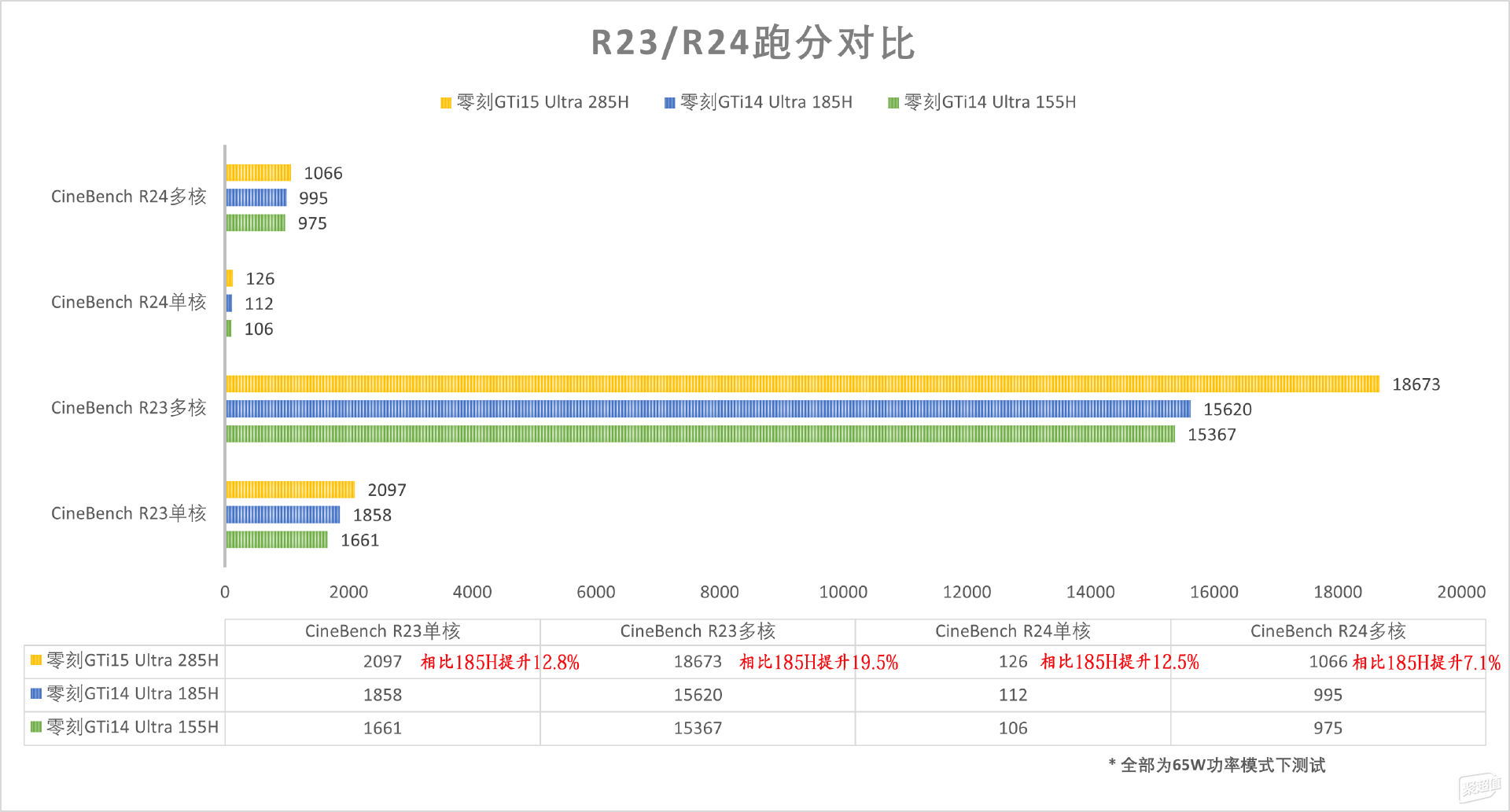
Task: Click x-axis tick label 16000
Action: pyautogui.click(x=1214, y=592)
